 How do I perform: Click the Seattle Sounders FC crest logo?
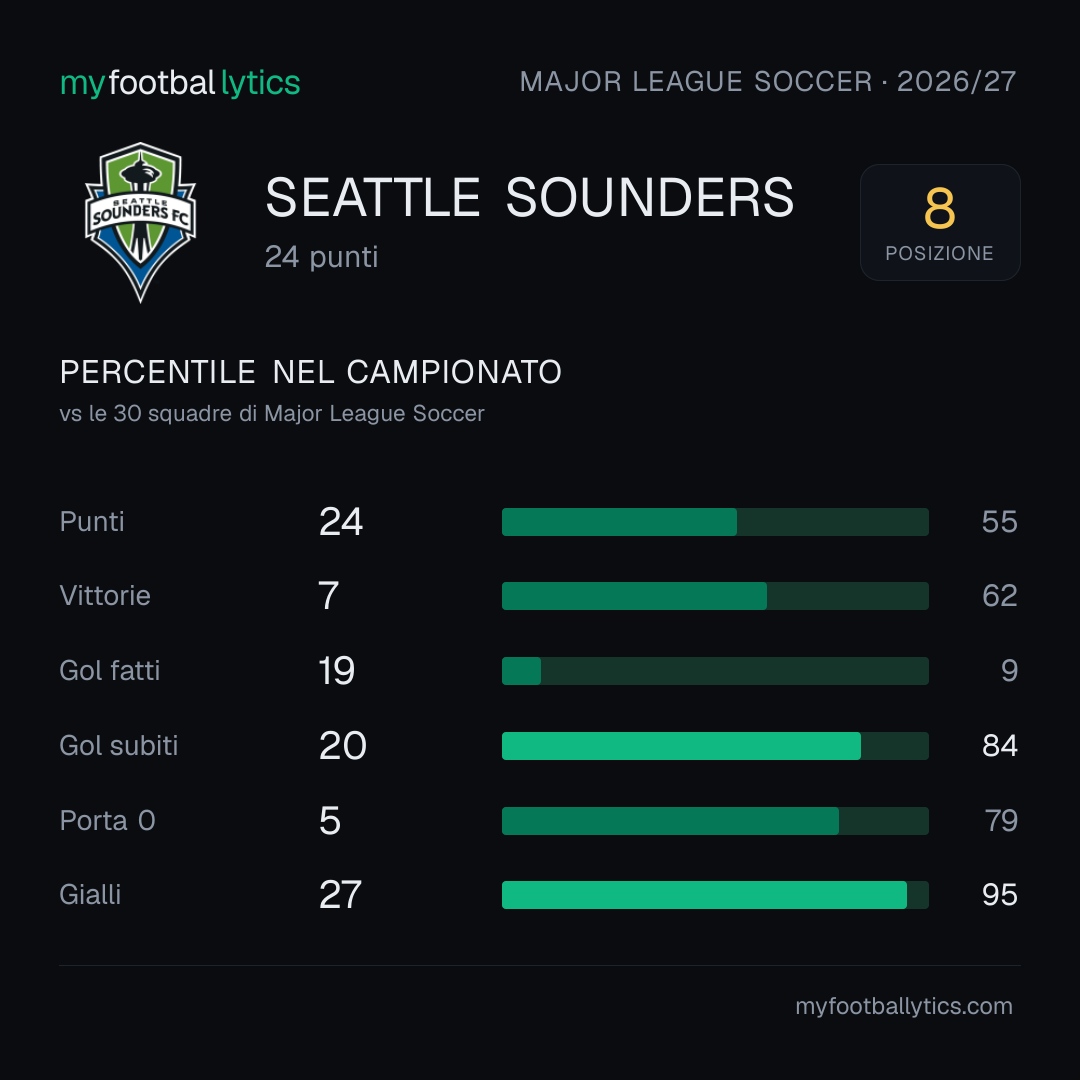(x=141, y=222)
